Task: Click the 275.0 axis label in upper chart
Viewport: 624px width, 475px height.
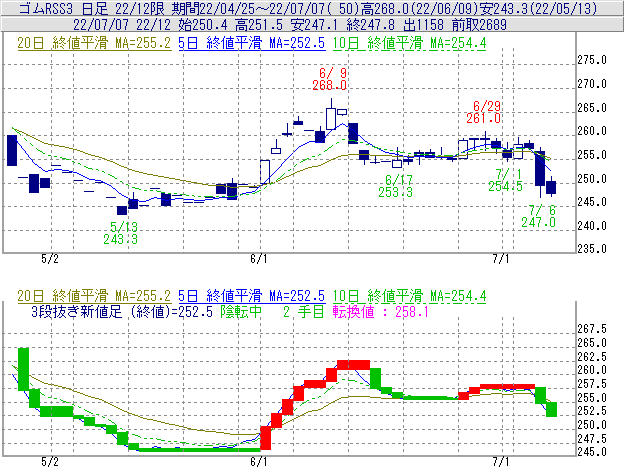Action: (592, 60)
